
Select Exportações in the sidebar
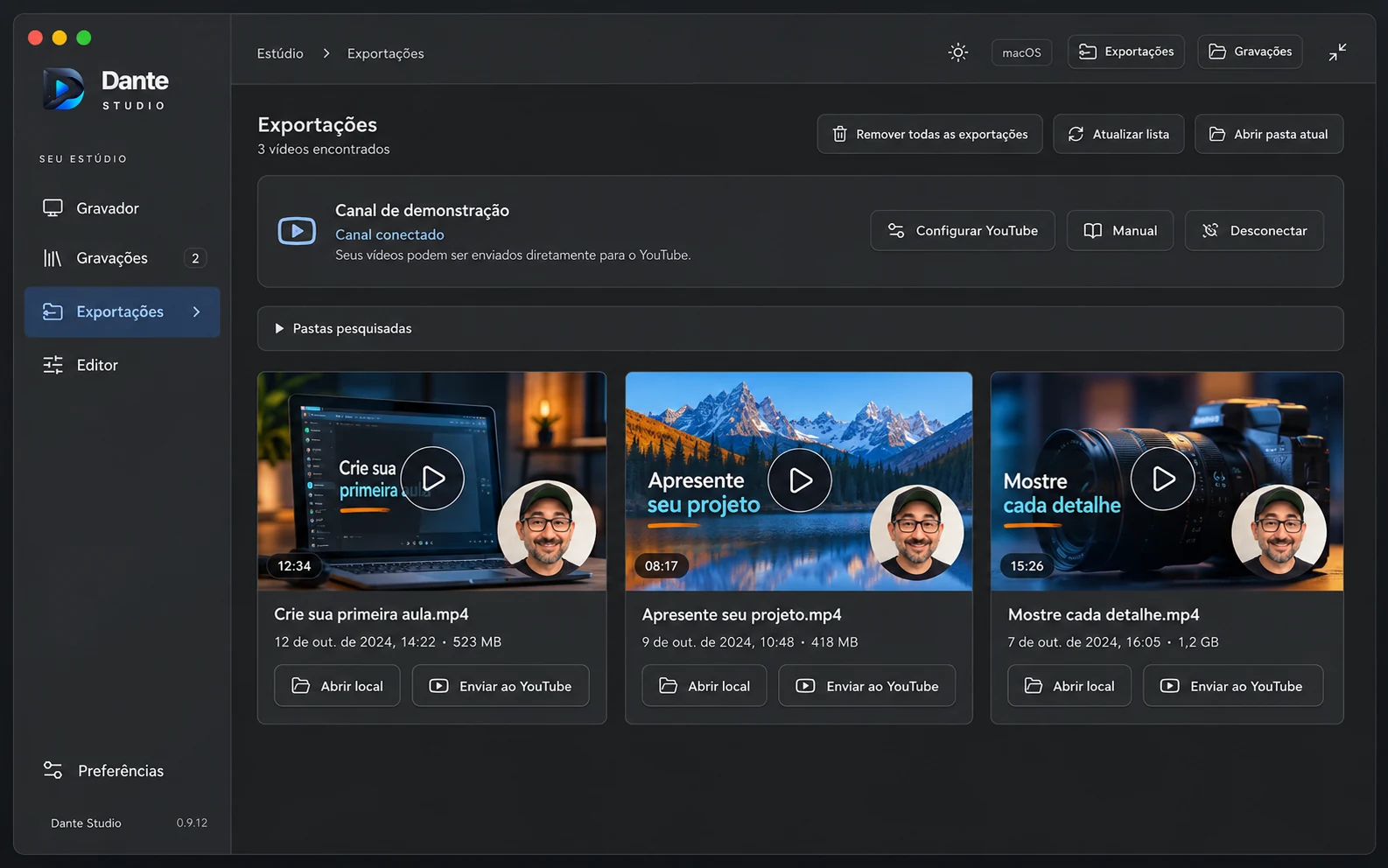[x=123, y=311]
